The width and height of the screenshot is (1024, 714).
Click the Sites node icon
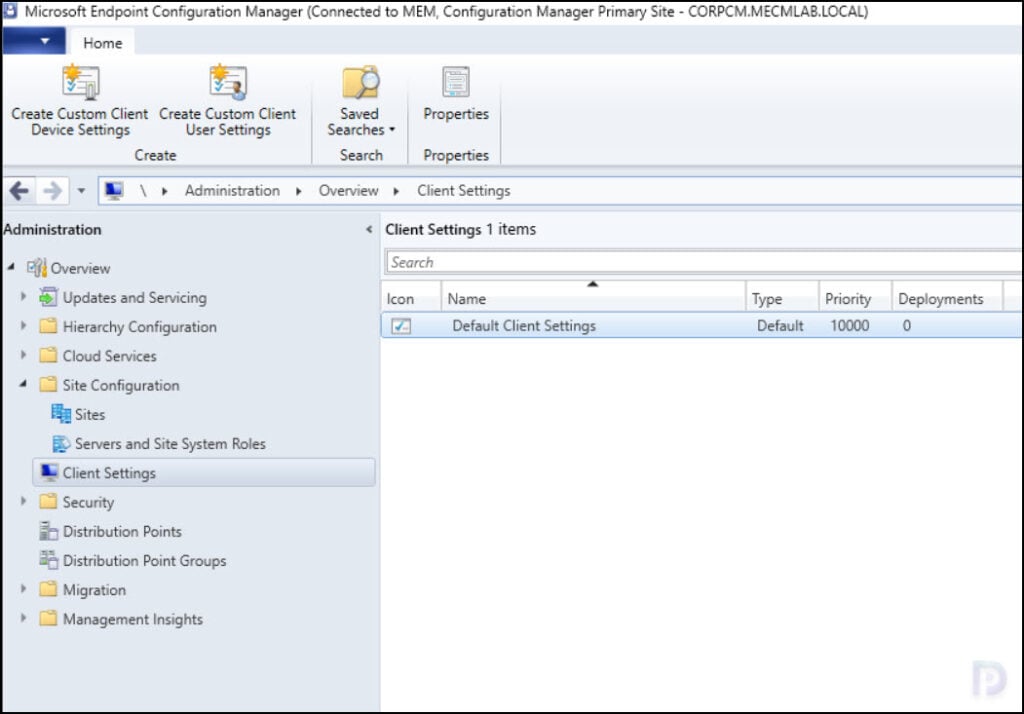(x=61, y=414)
